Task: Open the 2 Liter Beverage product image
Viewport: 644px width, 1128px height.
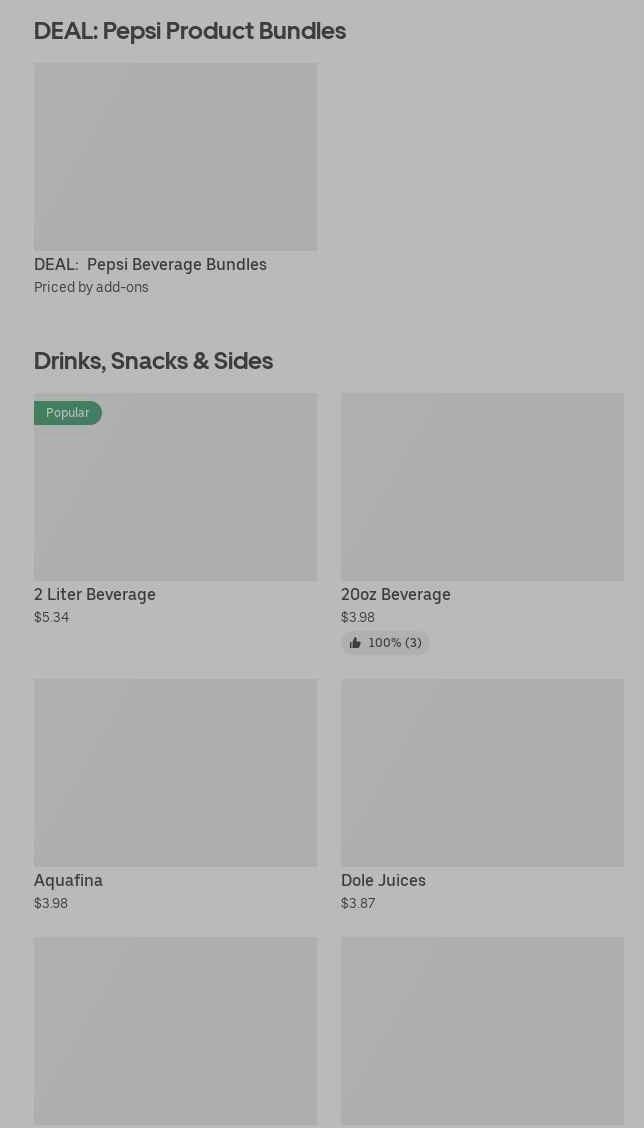Action: pyautogui.click(x=176, y=487)
